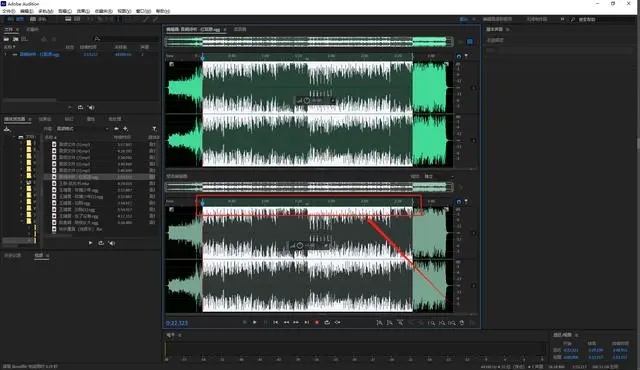Click the filter funnel icon in Media Browser
640x370 pixels.
coord(154,129)
